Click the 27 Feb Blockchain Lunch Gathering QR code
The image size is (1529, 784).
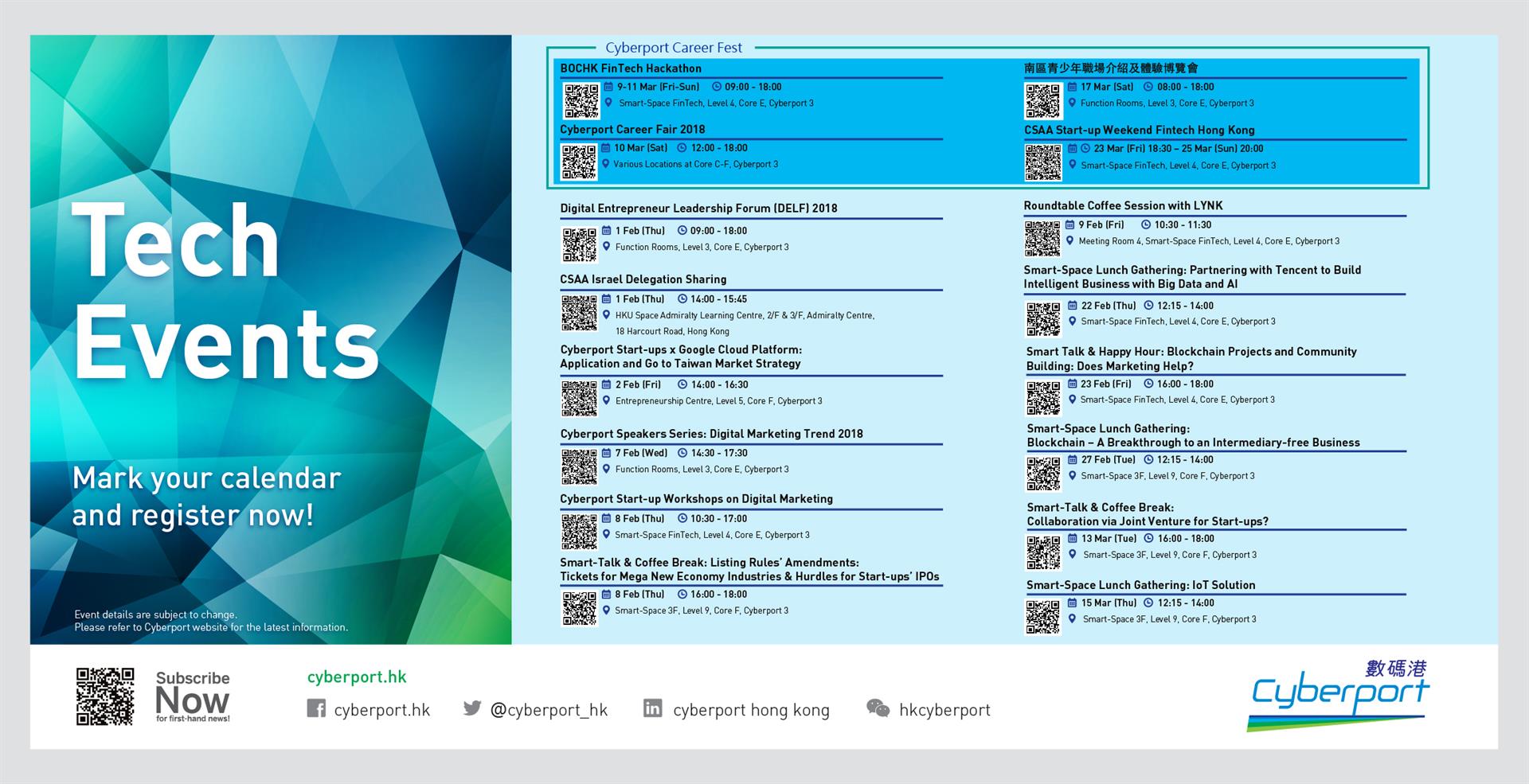coord(1043,474)
